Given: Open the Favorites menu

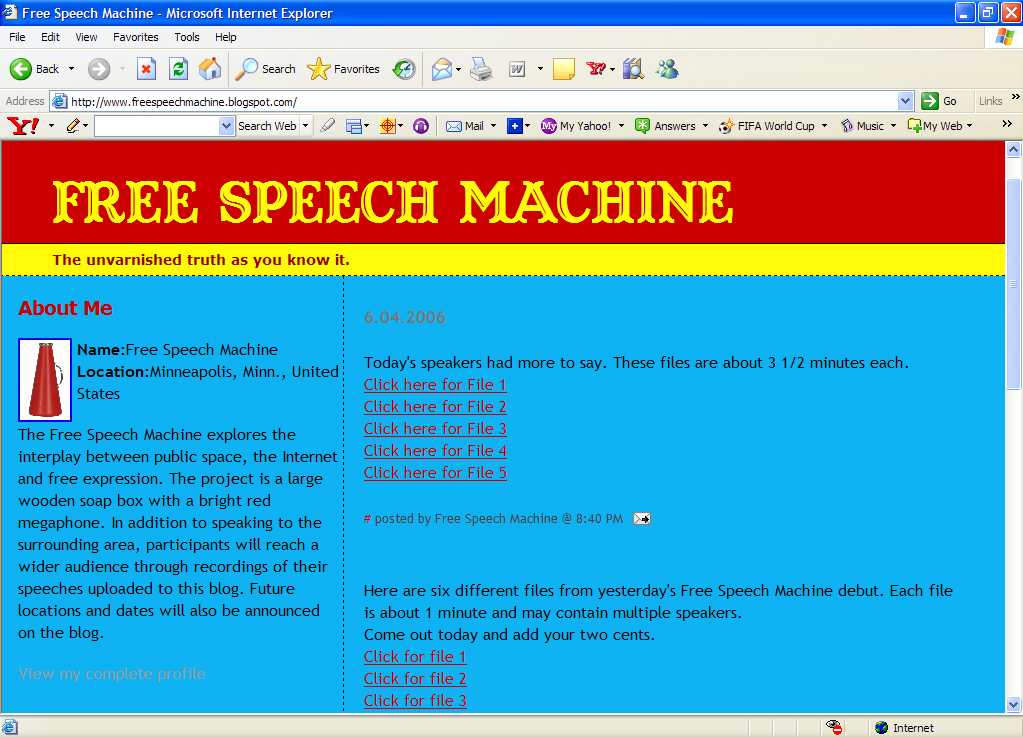Looking at the screenshot, I should [x=135, y=37].
